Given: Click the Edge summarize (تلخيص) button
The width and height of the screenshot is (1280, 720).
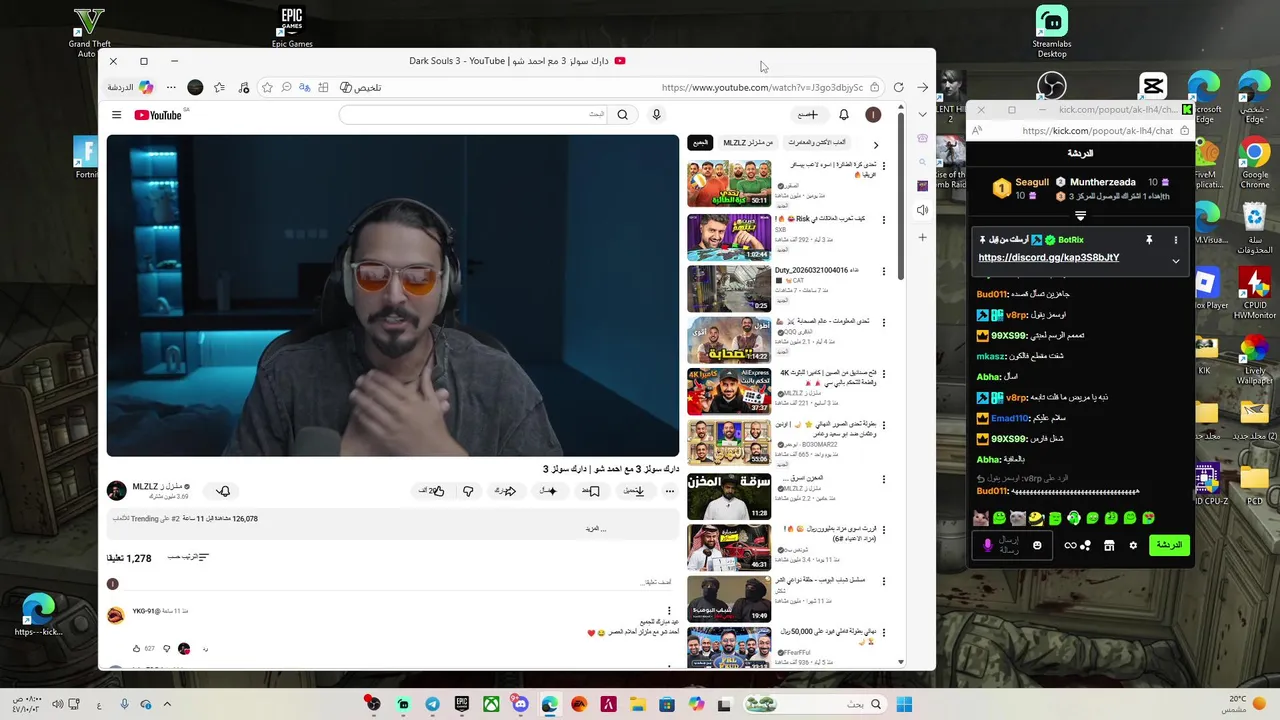Looking at the screenshot, I should (x=361, y=87).
